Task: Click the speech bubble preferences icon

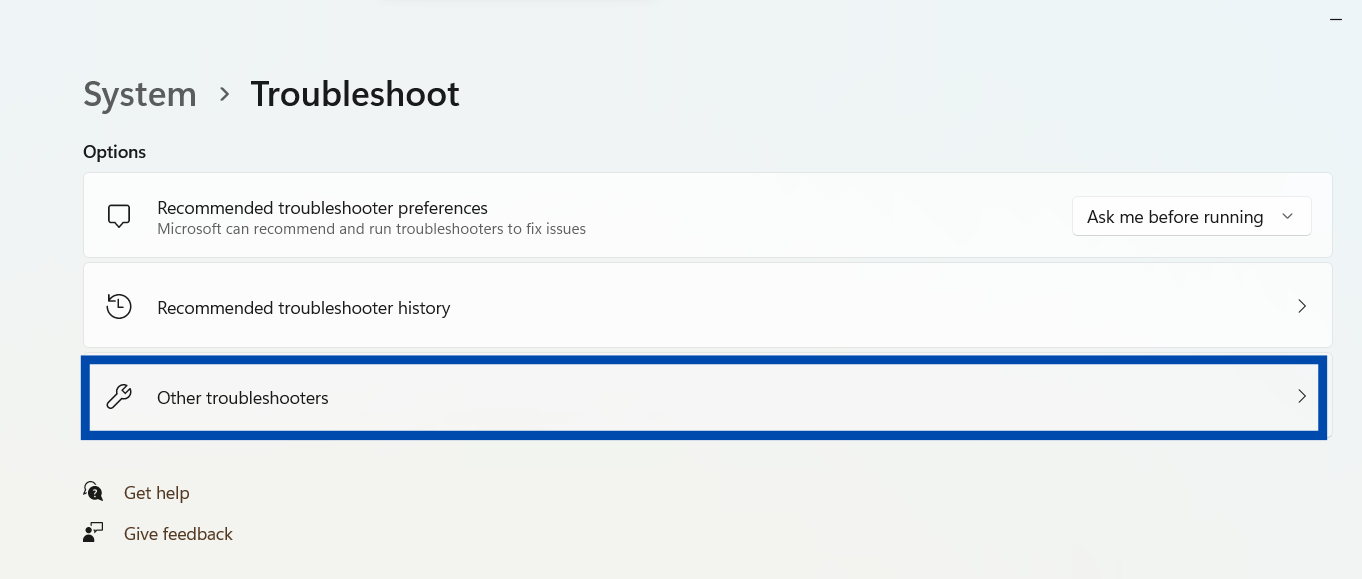Action: 119,216
